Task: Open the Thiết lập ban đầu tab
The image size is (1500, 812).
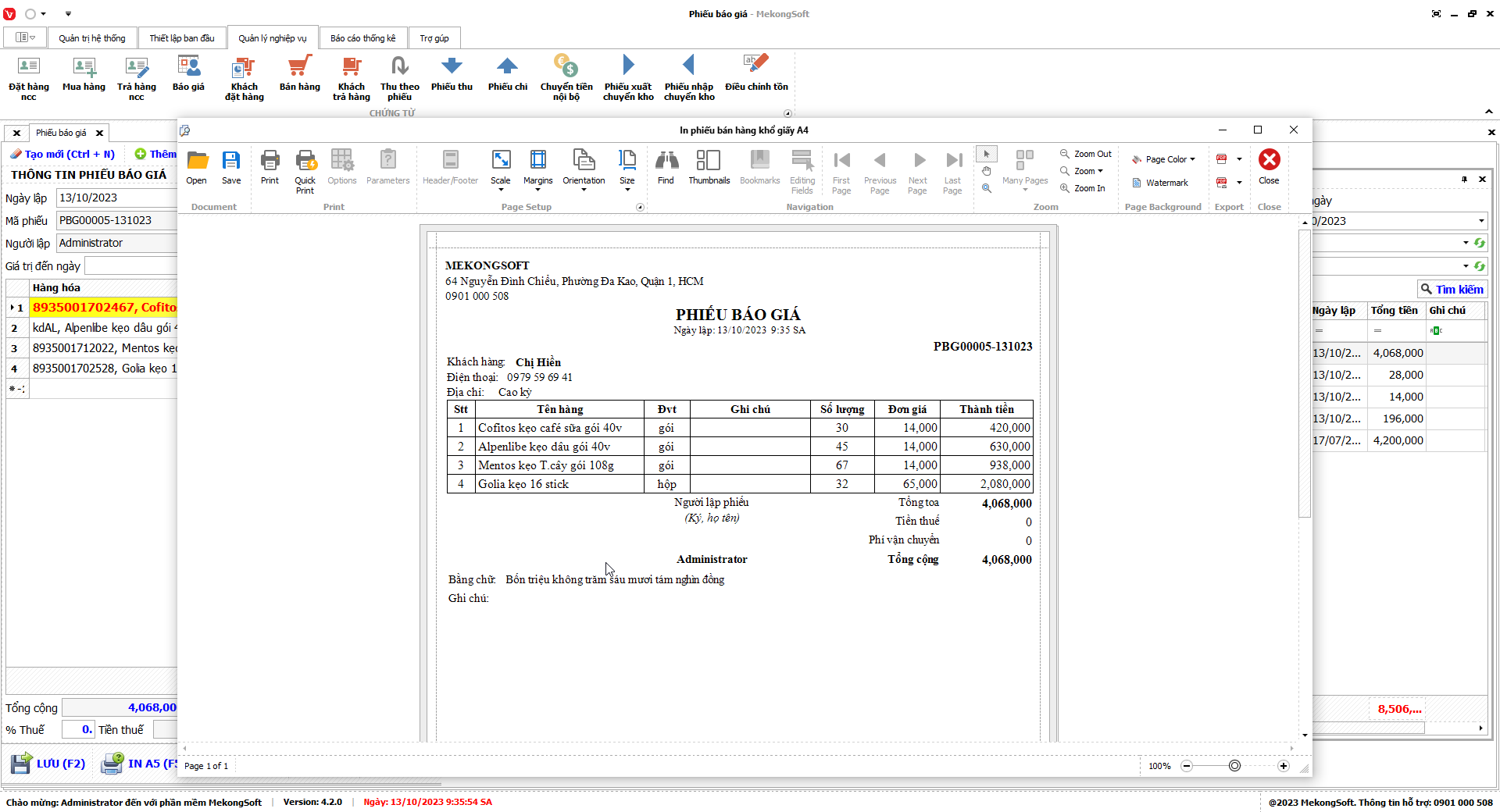Action: click(182, 38)
